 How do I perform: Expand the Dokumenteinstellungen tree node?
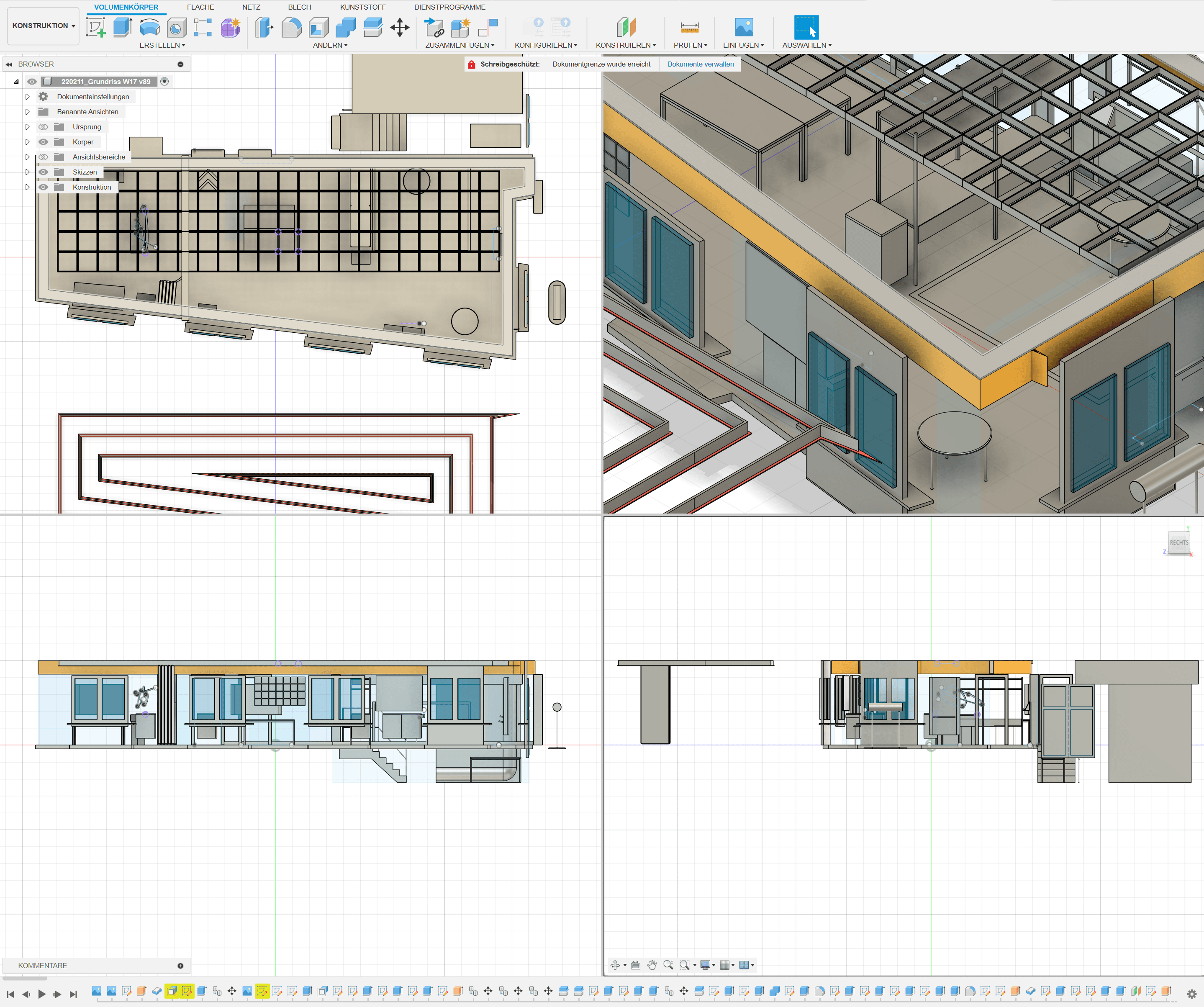point(27,97)
